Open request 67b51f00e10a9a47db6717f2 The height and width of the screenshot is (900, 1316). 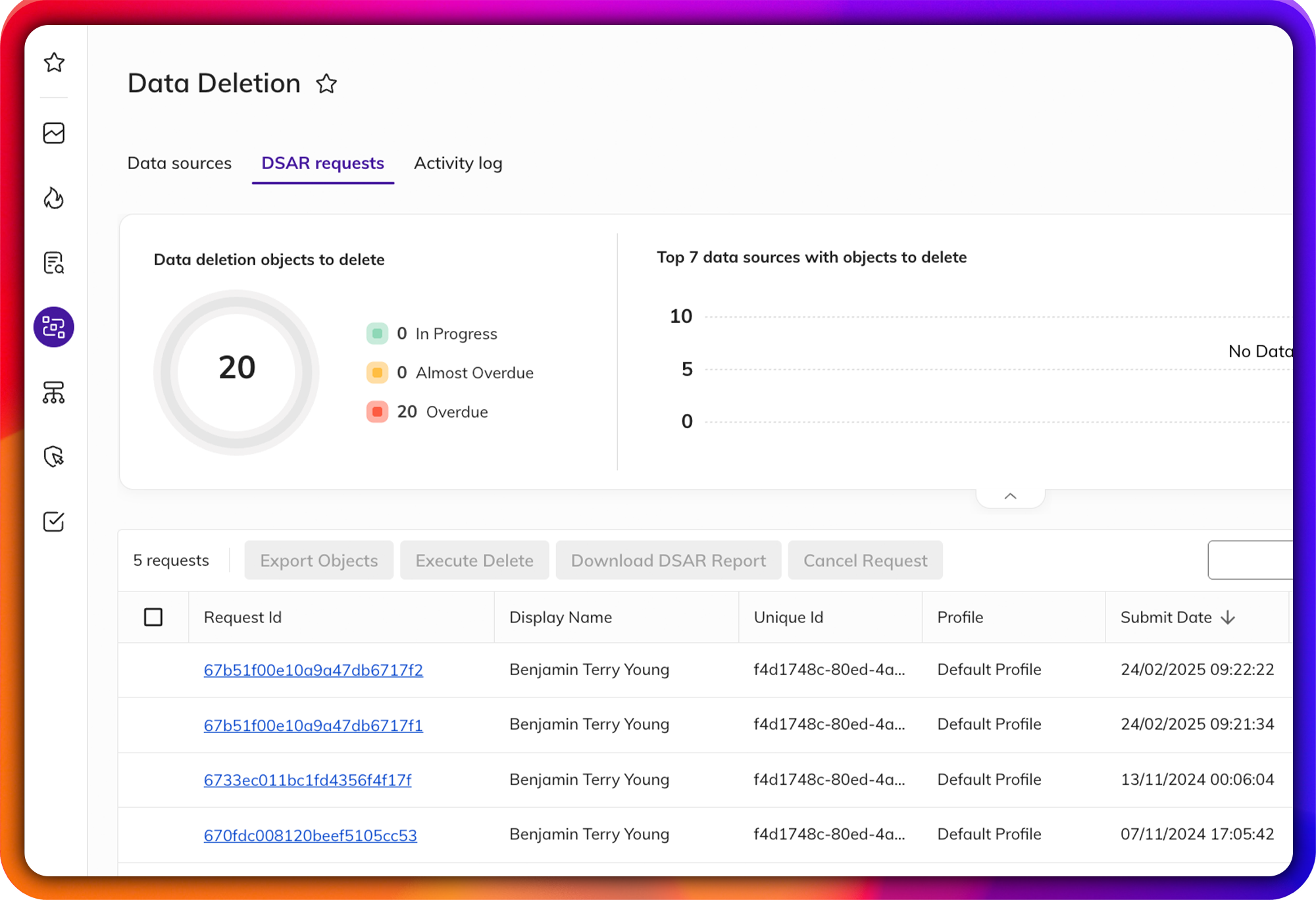(x=313, y=670)
